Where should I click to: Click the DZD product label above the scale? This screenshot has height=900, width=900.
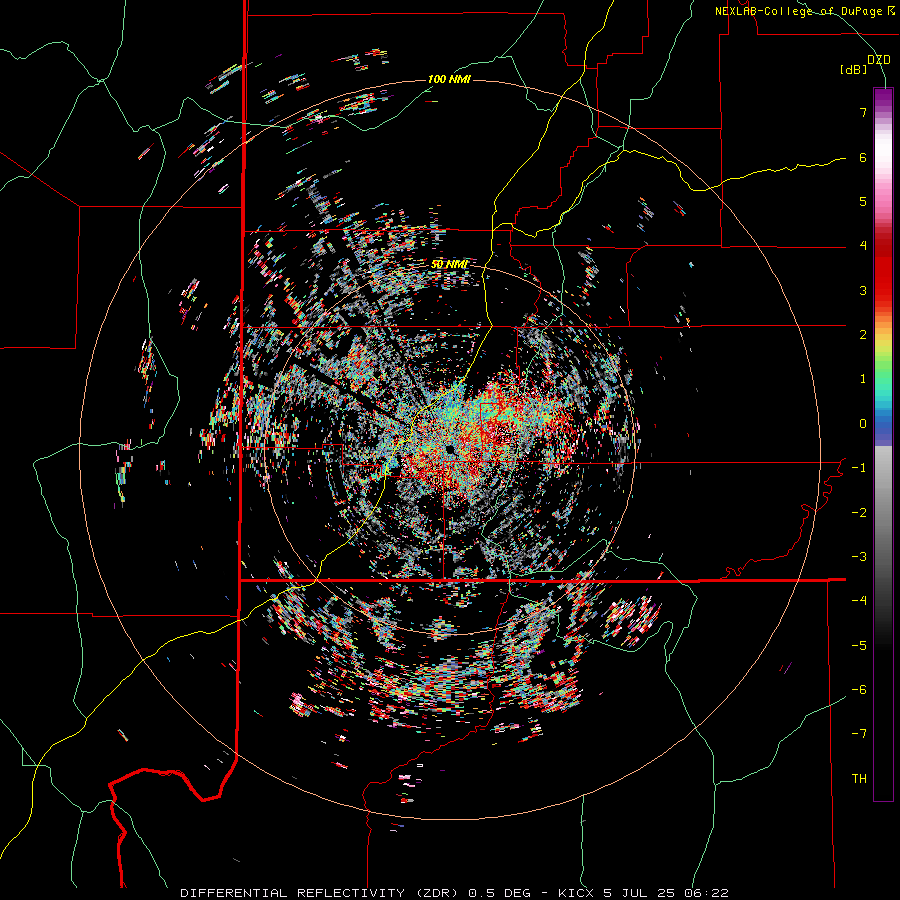pos(879,60)
